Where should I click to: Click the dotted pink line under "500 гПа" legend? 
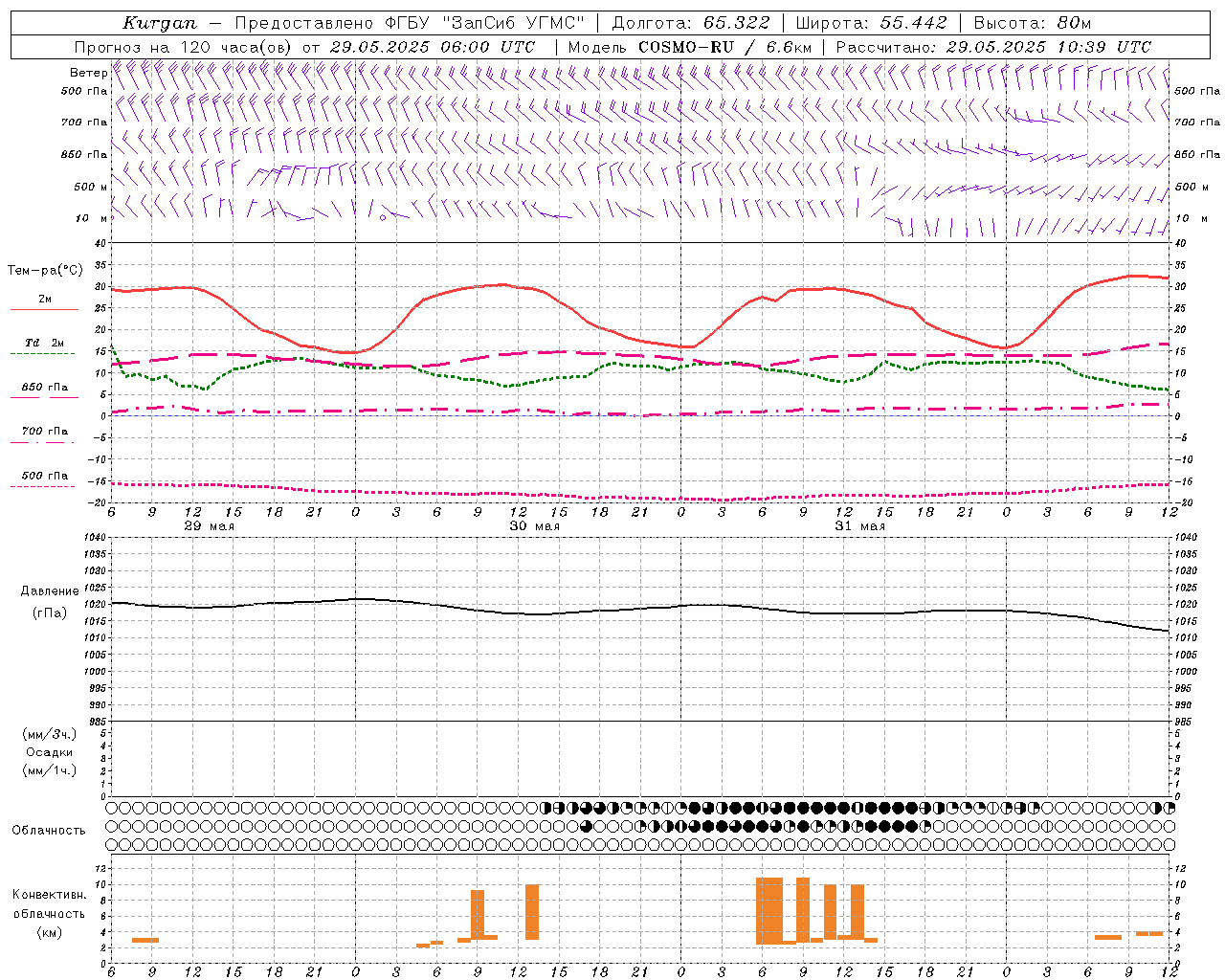[42, 487]
